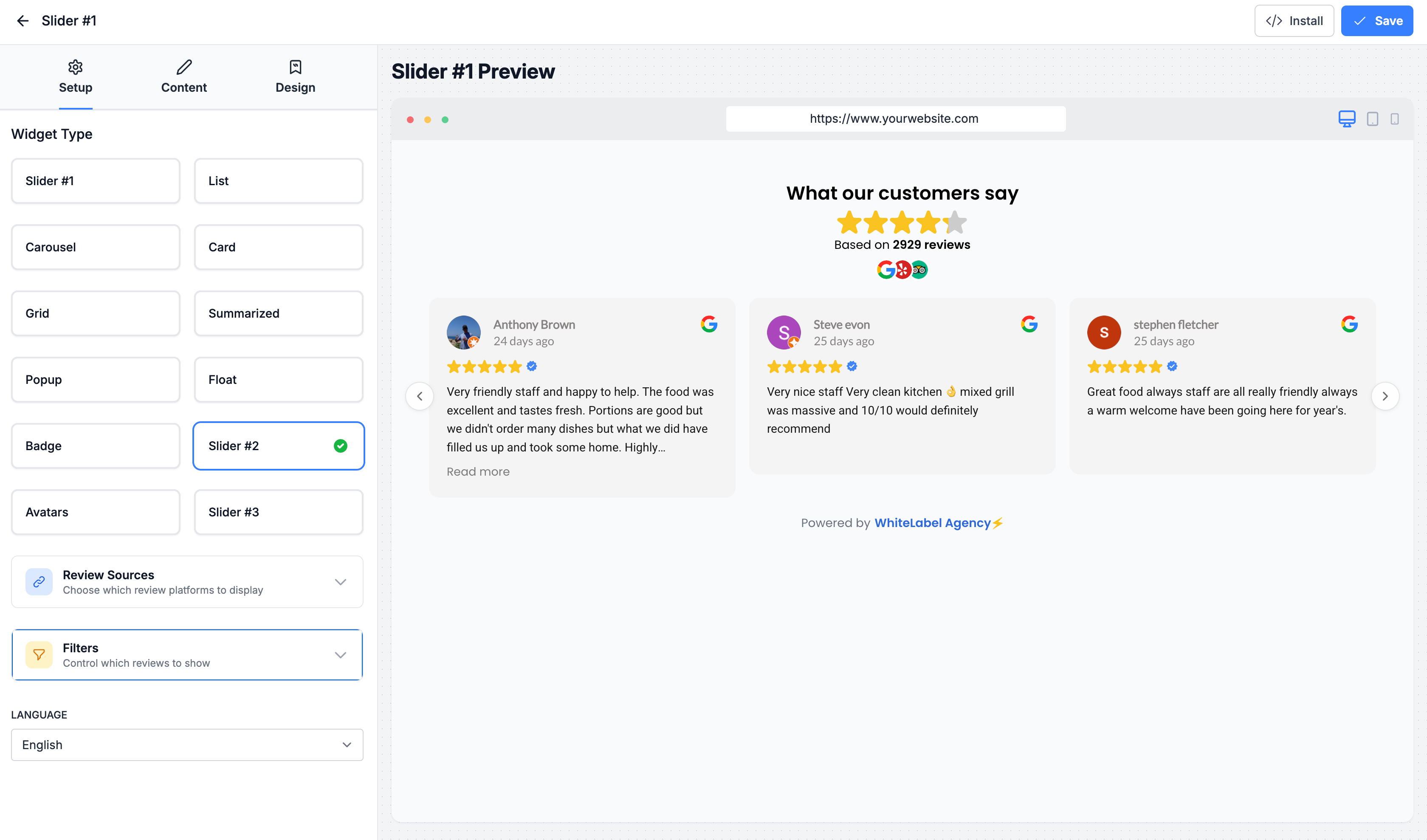Click the website URL address field

pyautogui.click(x=895, y=119)
